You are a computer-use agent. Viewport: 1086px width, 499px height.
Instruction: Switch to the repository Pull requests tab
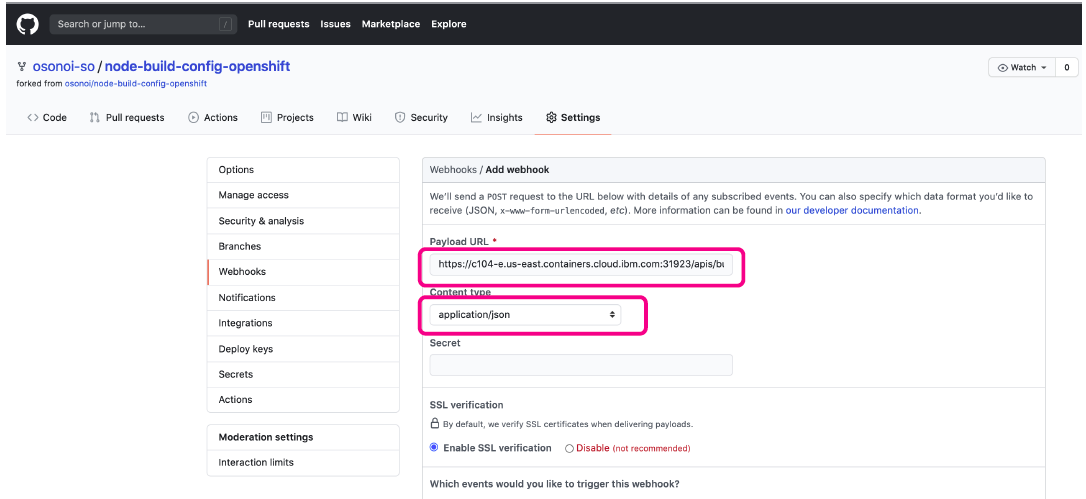pyautogui.click(x=127, y=118)
